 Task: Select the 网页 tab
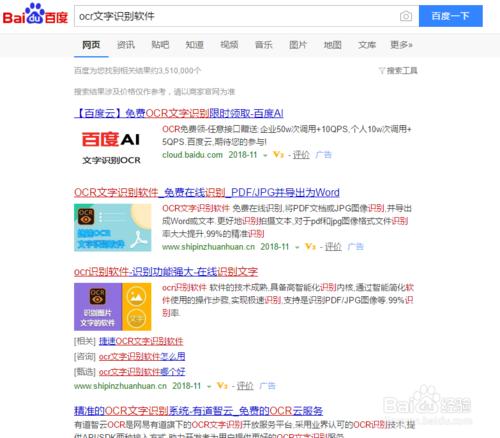[x=91, y=45]
